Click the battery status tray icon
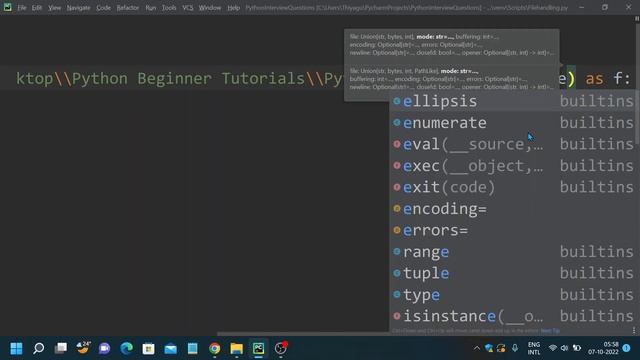 (x=577, y=348)
